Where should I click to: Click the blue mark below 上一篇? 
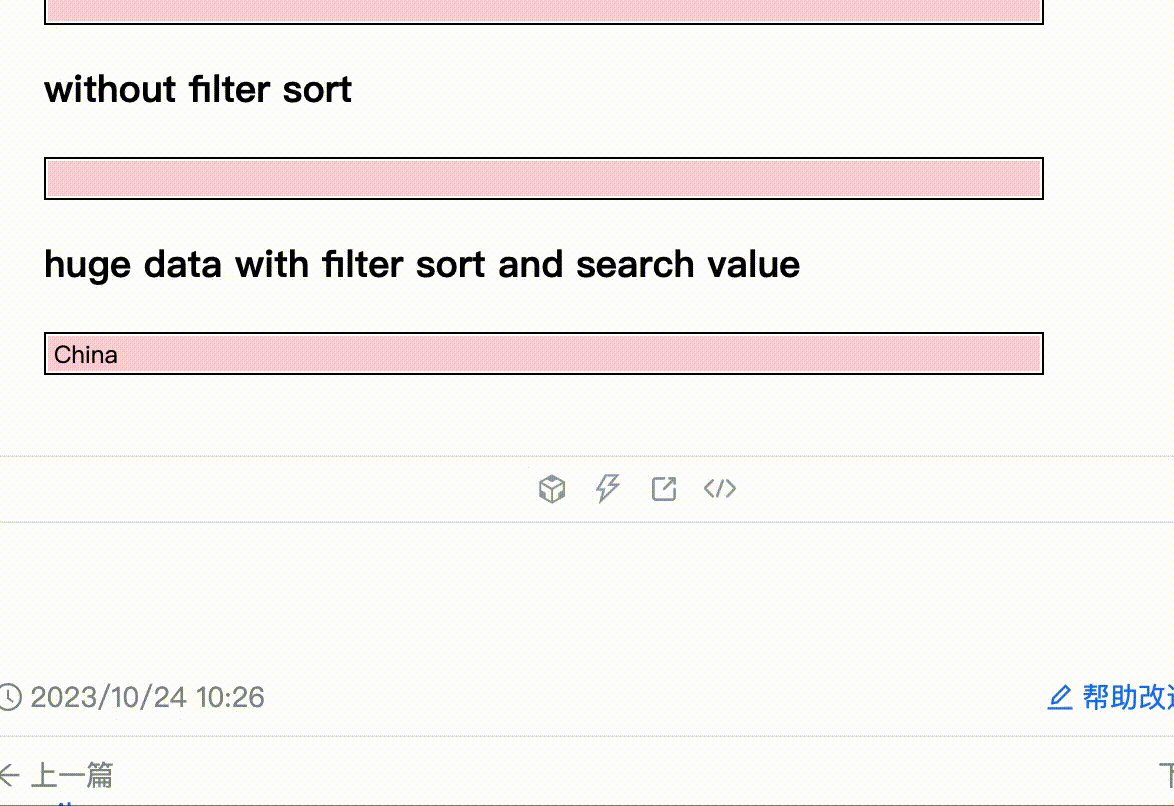[66, 802]
